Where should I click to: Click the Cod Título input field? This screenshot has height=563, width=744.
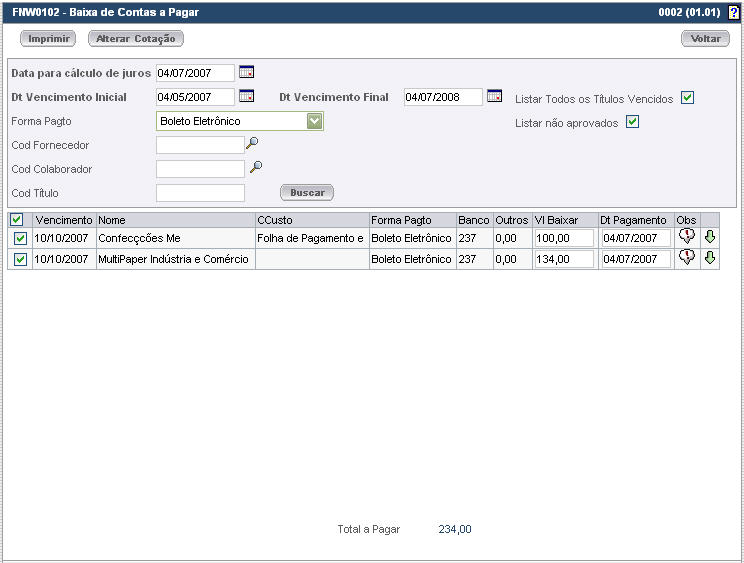coord(201,193)
